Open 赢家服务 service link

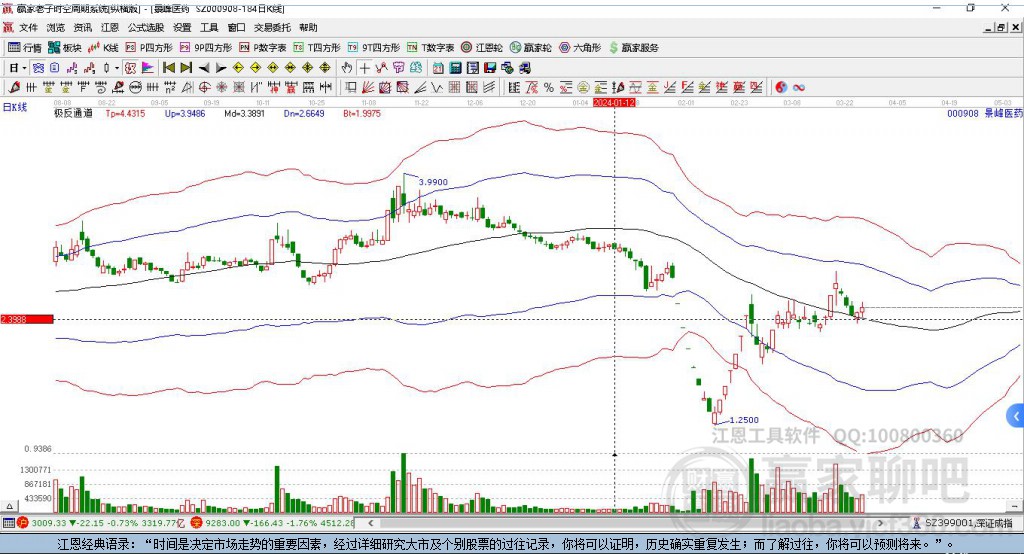pos(633,48)
